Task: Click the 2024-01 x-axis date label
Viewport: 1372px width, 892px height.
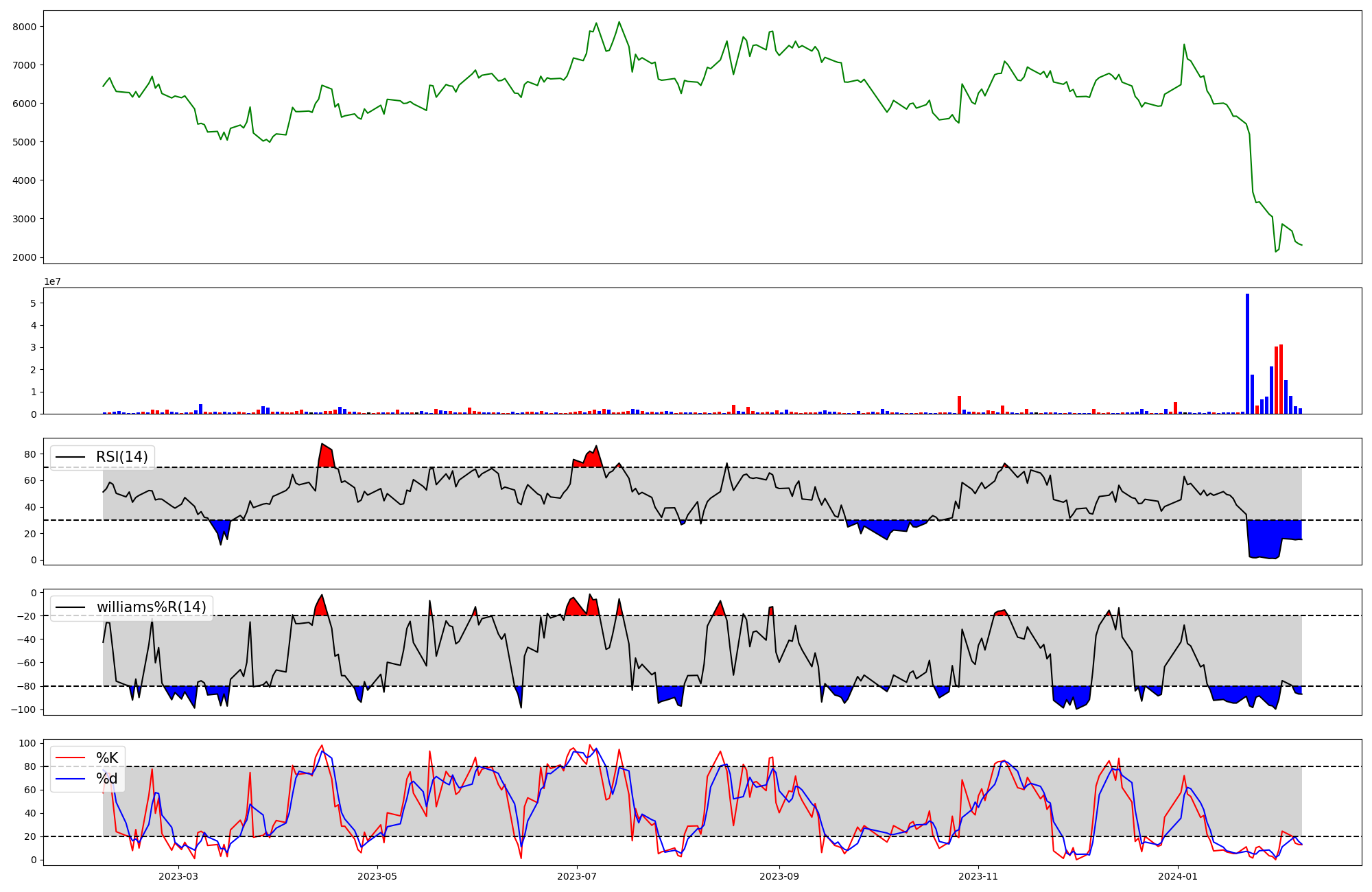Action: (x=1178, y=876)
